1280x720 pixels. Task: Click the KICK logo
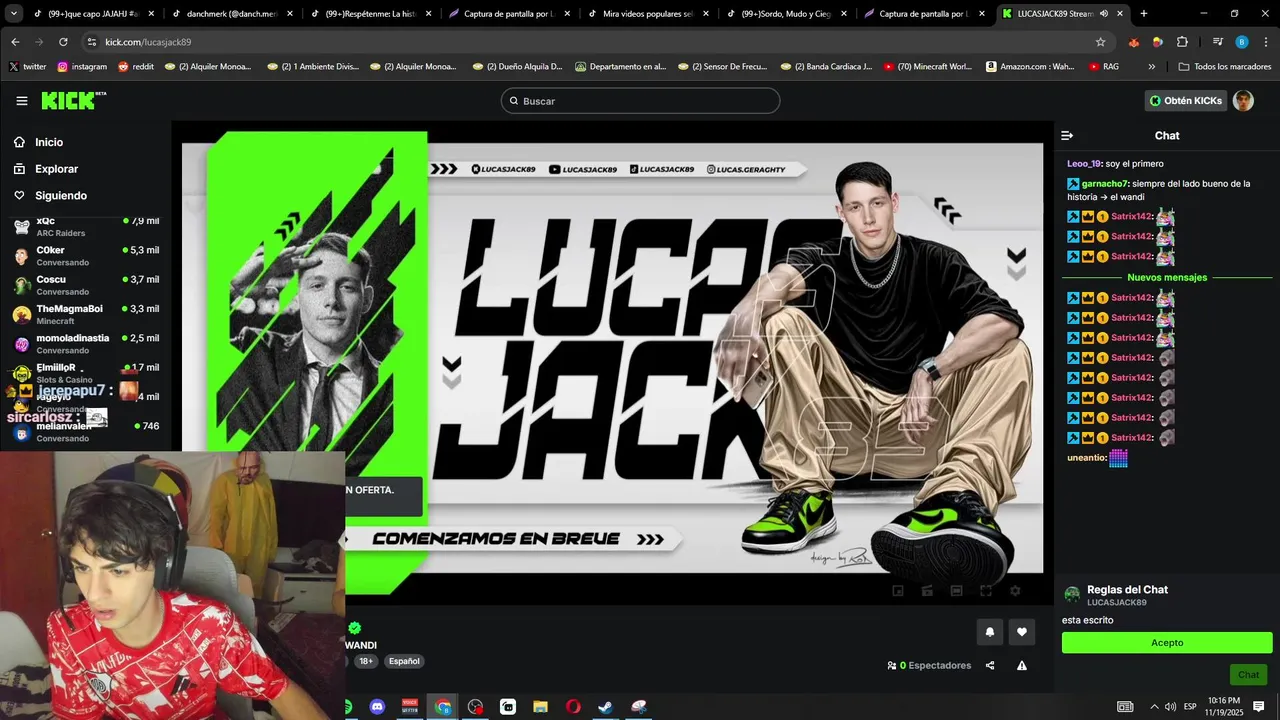click(73, 100)
